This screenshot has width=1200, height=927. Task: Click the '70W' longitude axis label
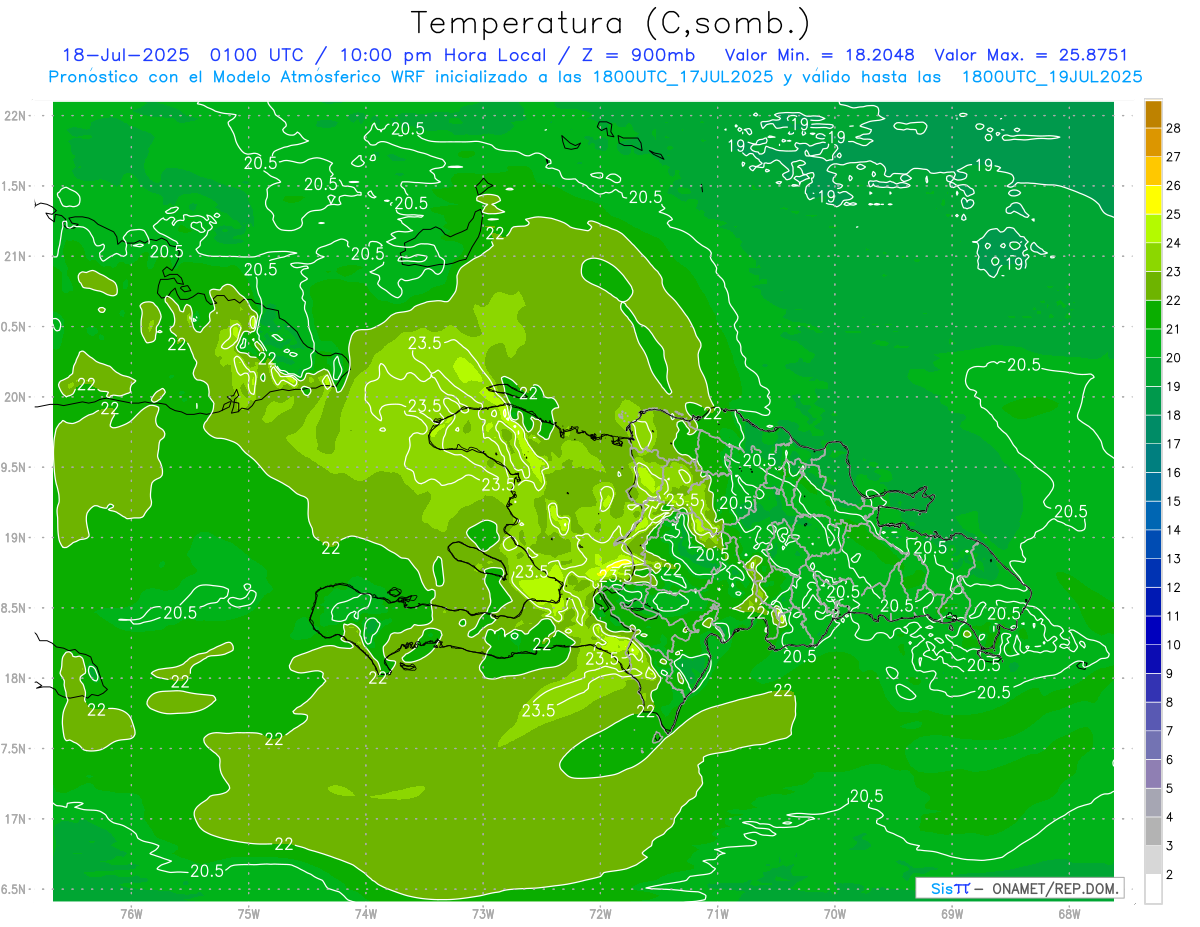tap(835, 913)
